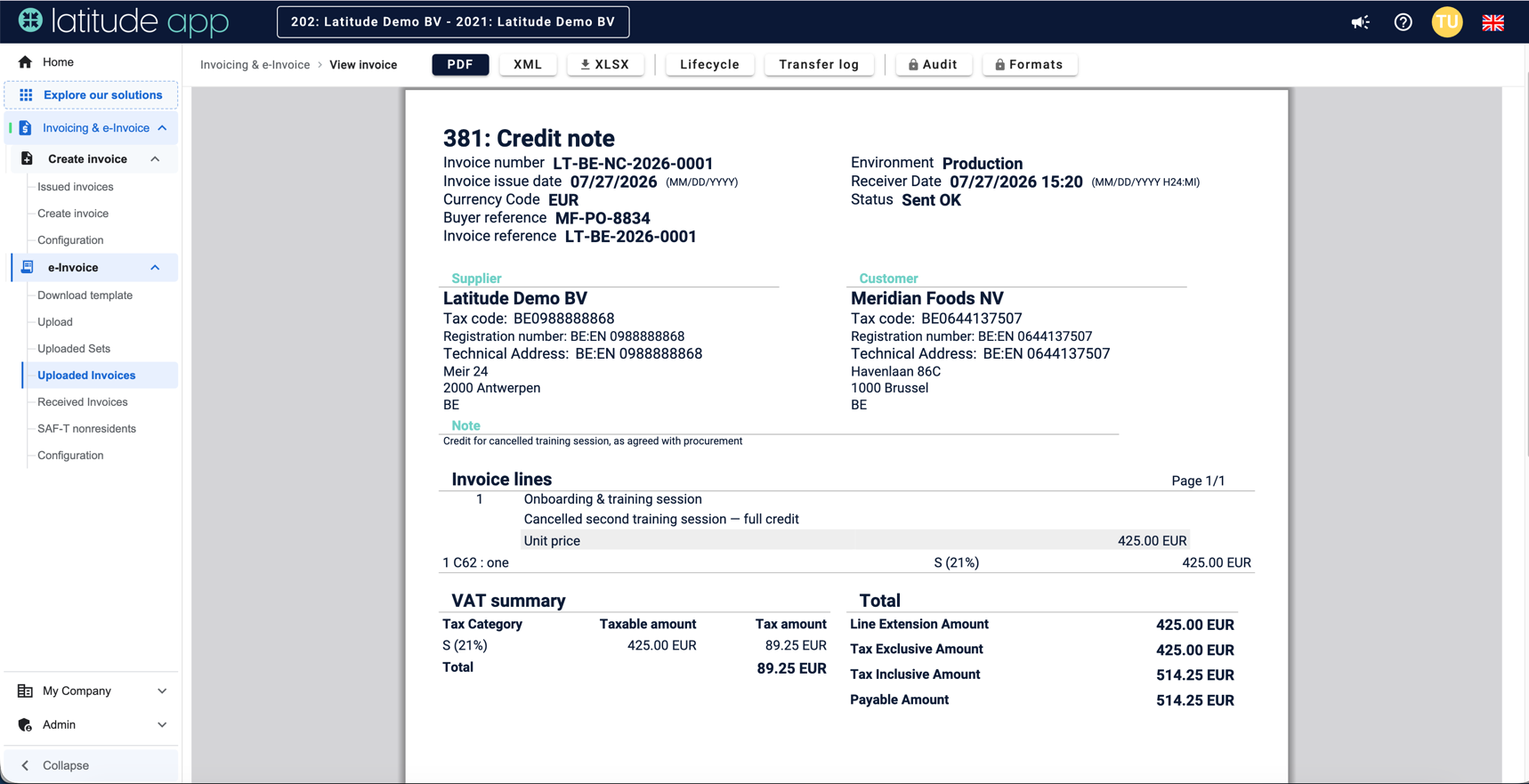Select Uploaded Invoices in sidebar
1529x784 pixels.
(86, 376)
